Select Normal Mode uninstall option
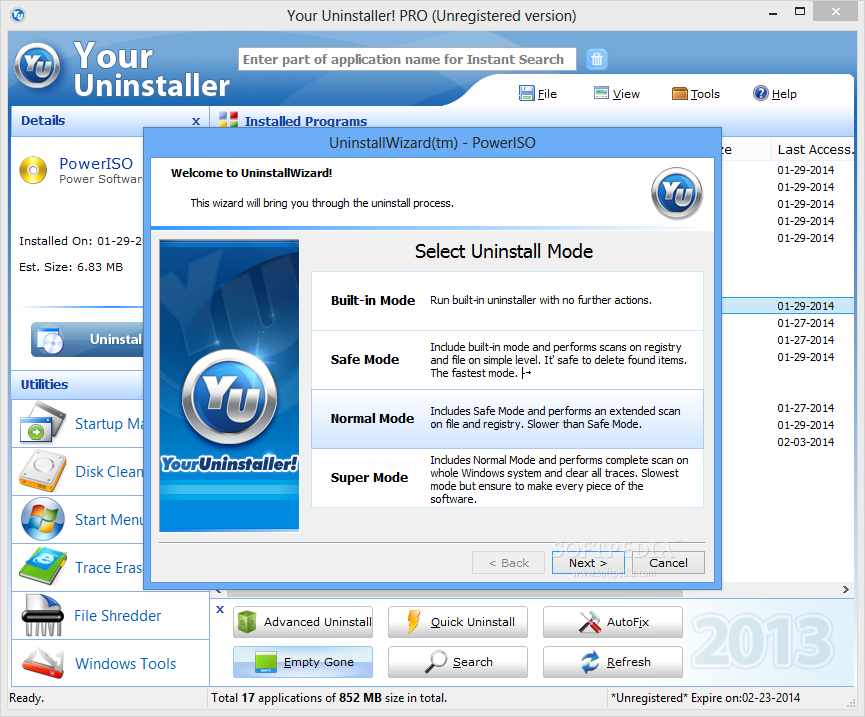Screen dimensions: 865x717 (x=508, y=419)
